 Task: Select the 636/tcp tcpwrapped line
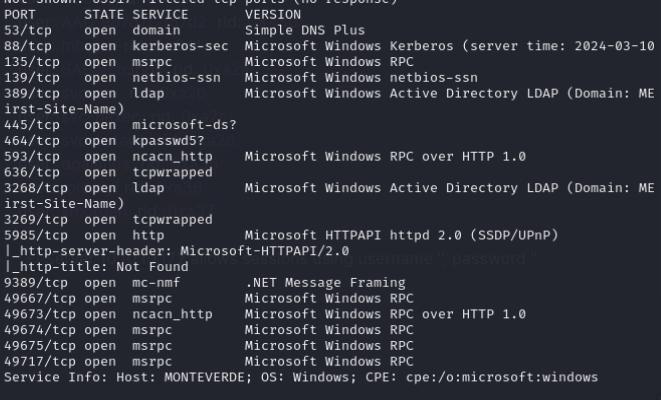[108, 172]
